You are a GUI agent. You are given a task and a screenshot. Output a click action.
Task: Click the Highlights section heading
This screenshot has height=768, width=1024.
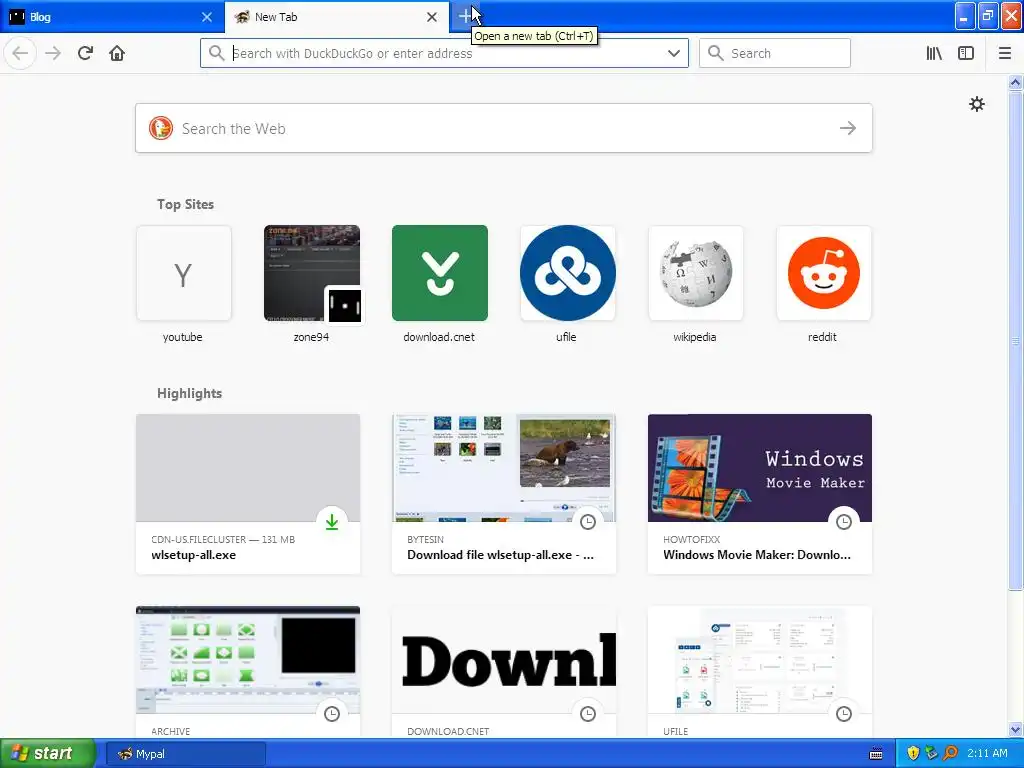click(x=189, y=393)
